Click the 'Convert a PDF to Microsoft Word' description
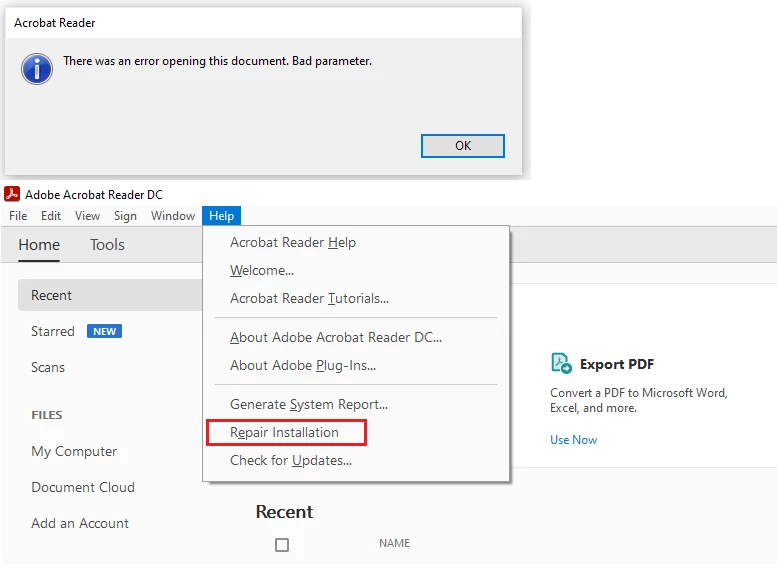This screenshot has height=570, width=777. pyautogui.click(x=639, y=400)
